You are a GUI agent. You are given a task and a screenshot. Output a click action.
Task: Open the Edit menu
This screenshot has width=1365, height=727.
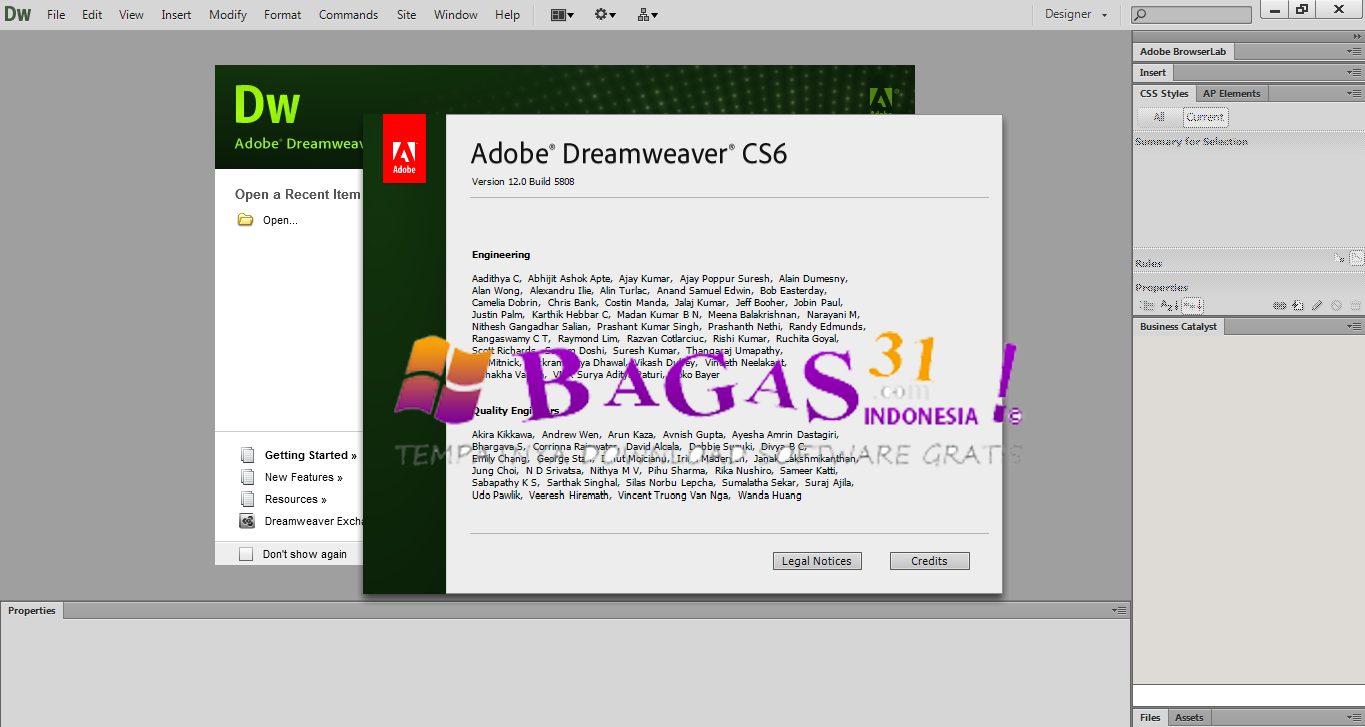click(92, 15)
